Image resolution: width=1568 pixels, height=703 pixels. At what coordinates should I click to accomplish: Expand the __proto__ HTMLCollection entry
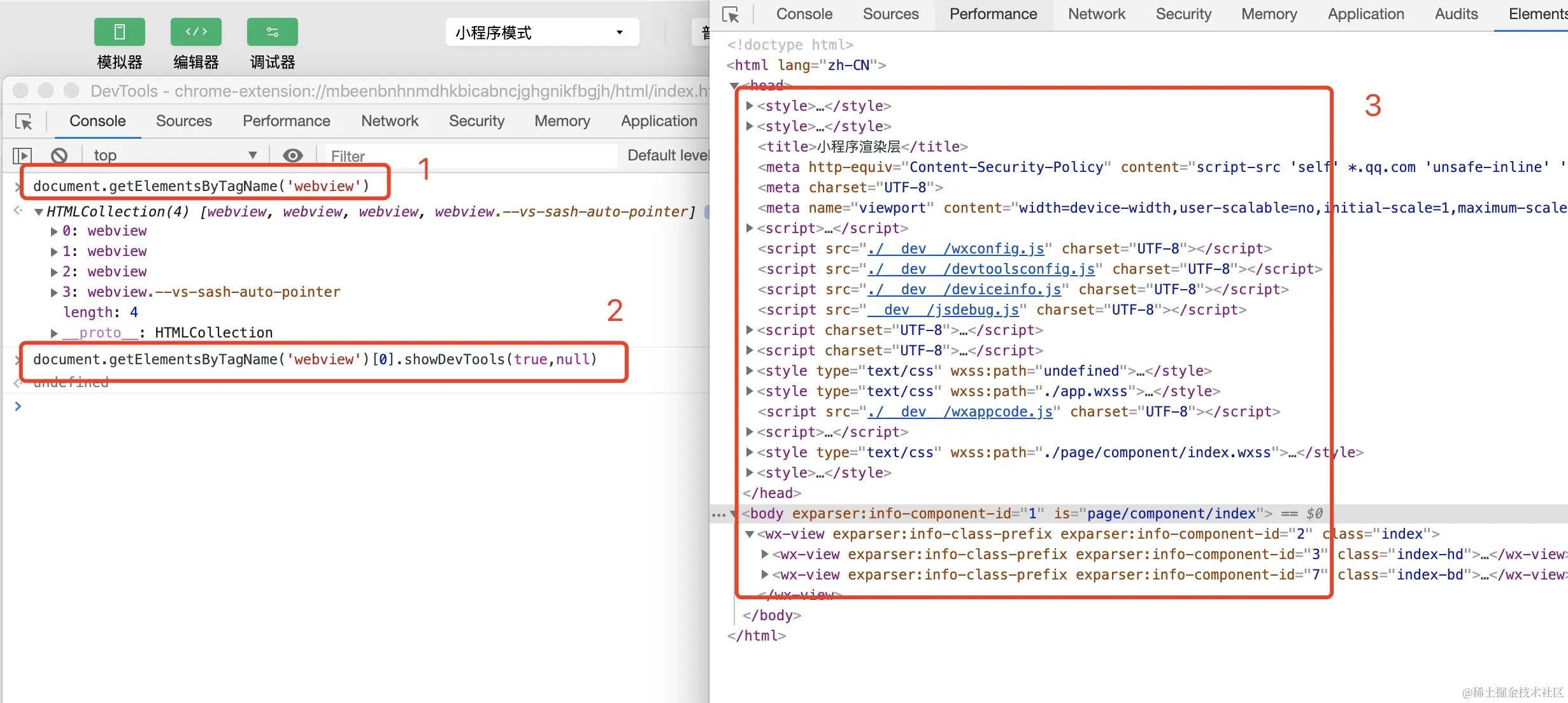pos(54,333)
